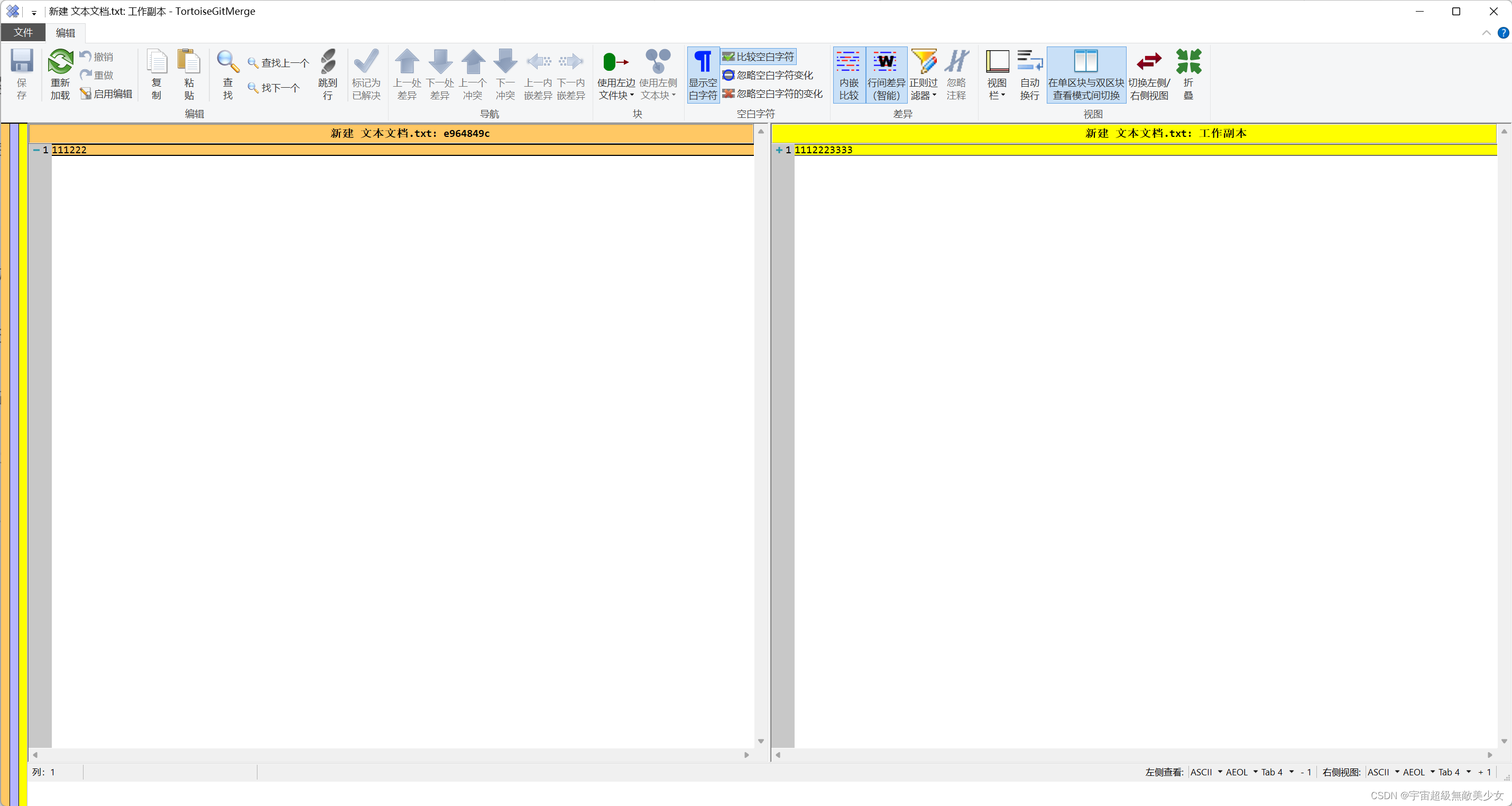Click left view removed count '- 1'

pos(1306,772)
